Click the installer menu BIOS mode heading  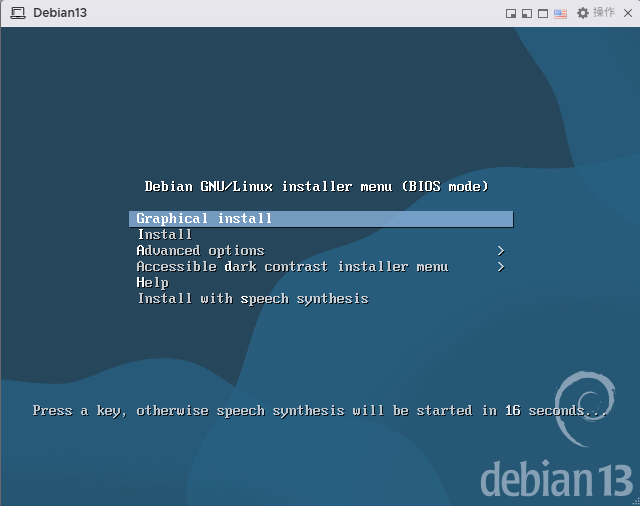click(316, 187)
